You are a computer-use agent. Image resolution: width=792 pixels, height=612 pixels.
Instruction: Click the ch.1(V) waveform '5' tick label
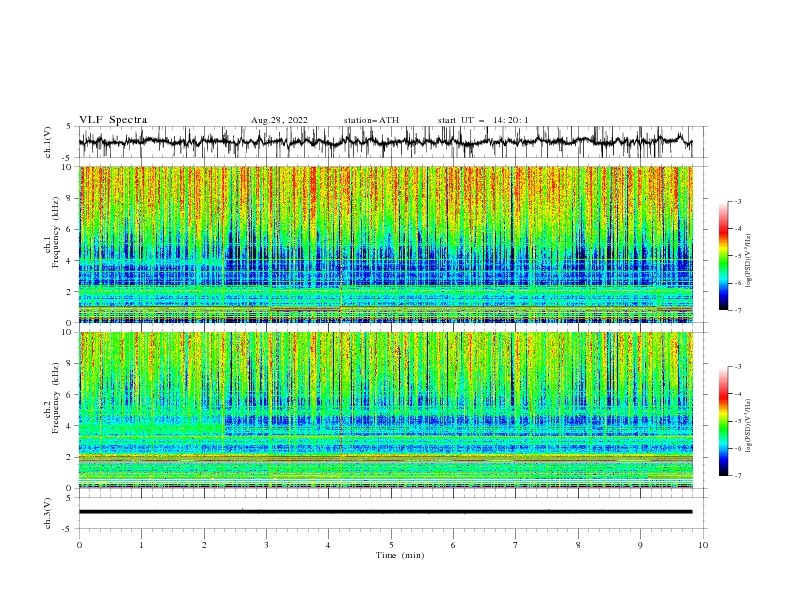tap(69, 127)
